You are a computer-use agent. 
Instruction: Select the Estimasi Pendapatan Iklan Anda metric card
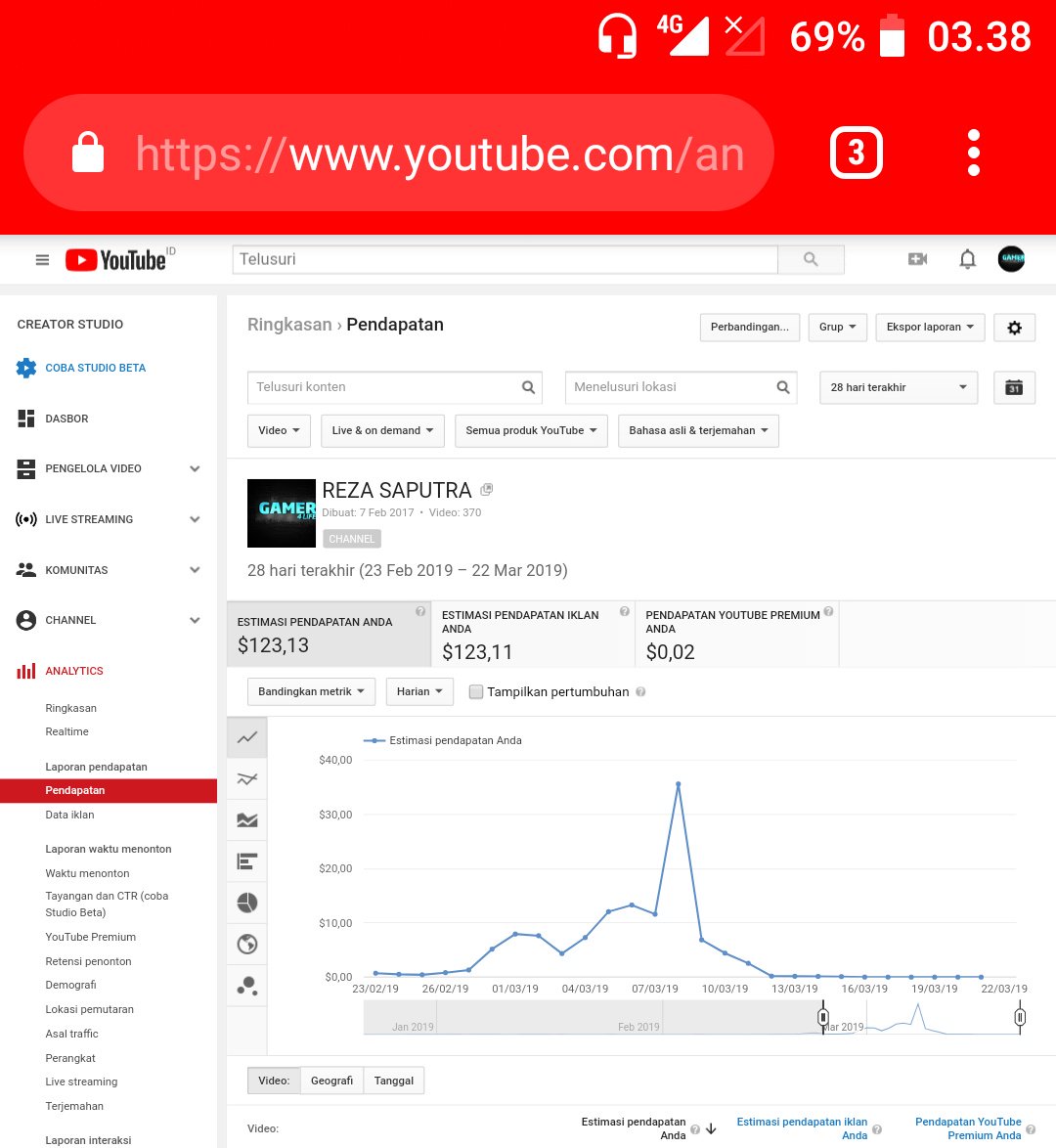533,634
